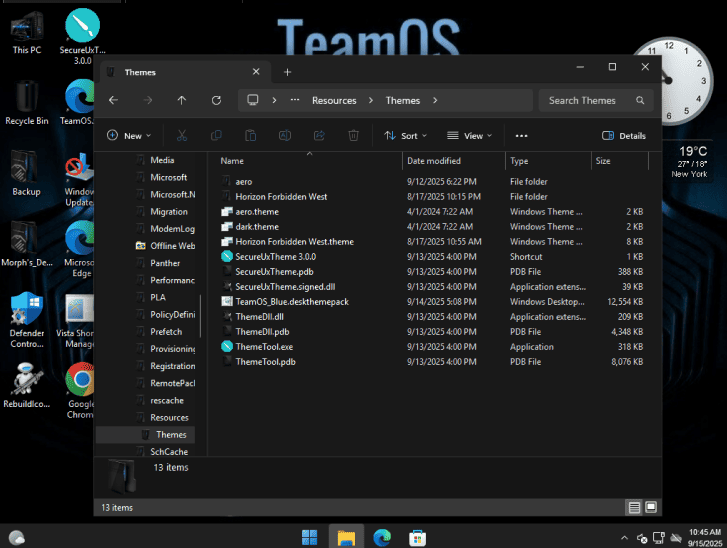Select SecureUxTheme.signed.dll file

(285, 287)
